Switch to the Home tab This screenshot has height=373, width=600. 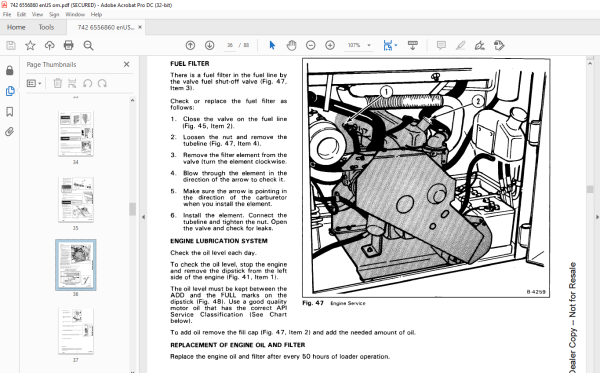(x=16, y=27)
